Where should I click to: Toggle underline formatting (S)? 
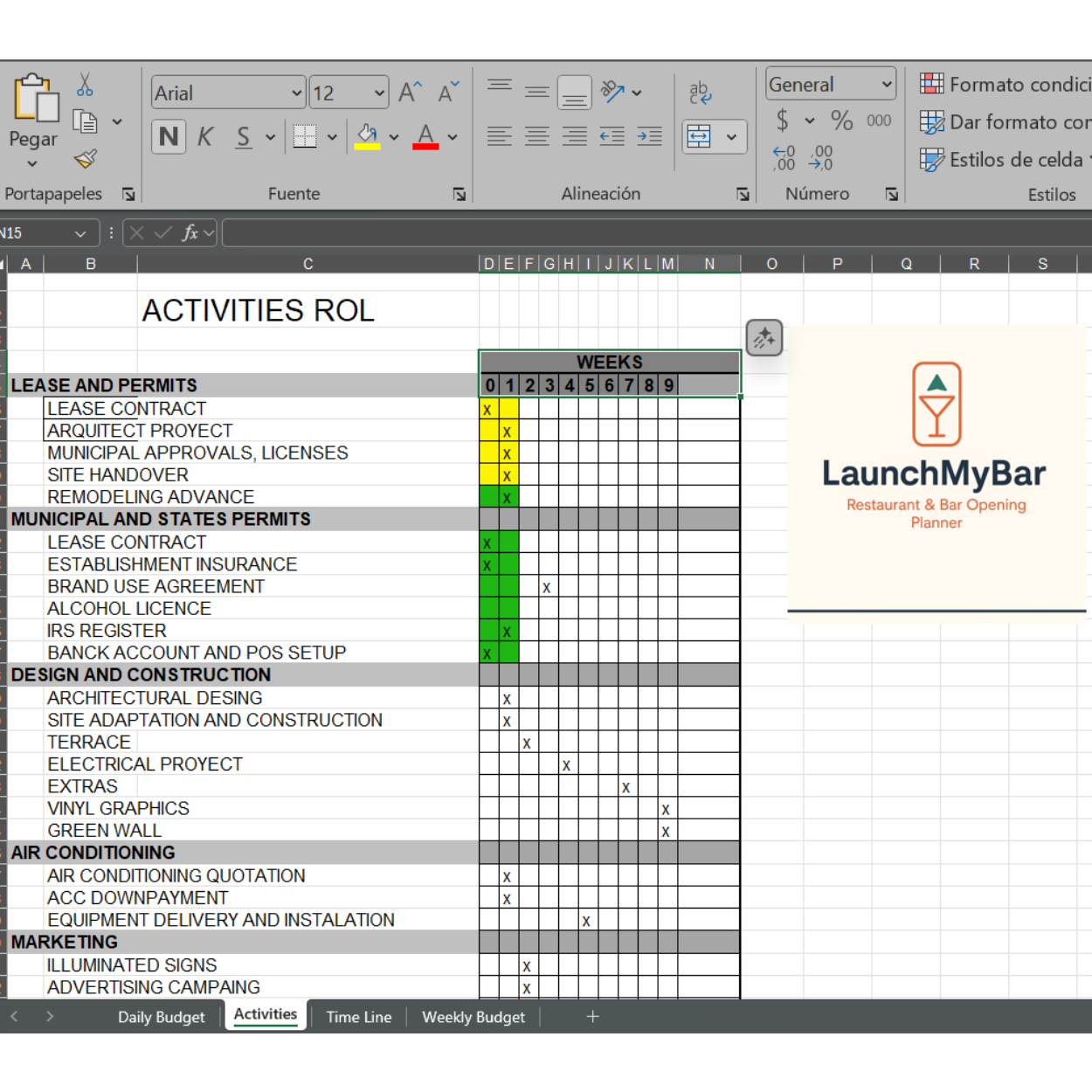point(244,137)
